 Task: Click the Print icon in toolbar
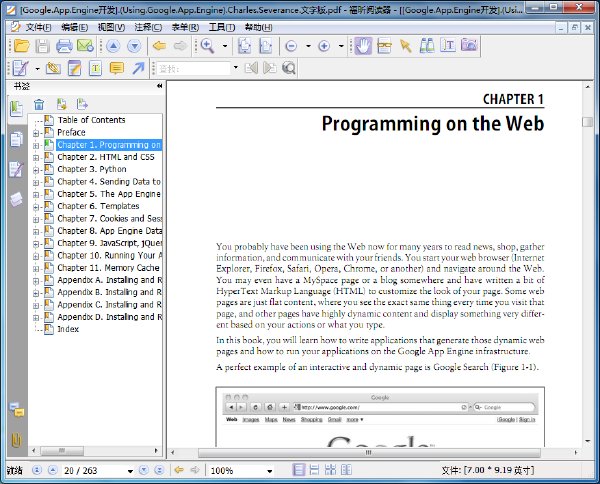coord(64,46)
